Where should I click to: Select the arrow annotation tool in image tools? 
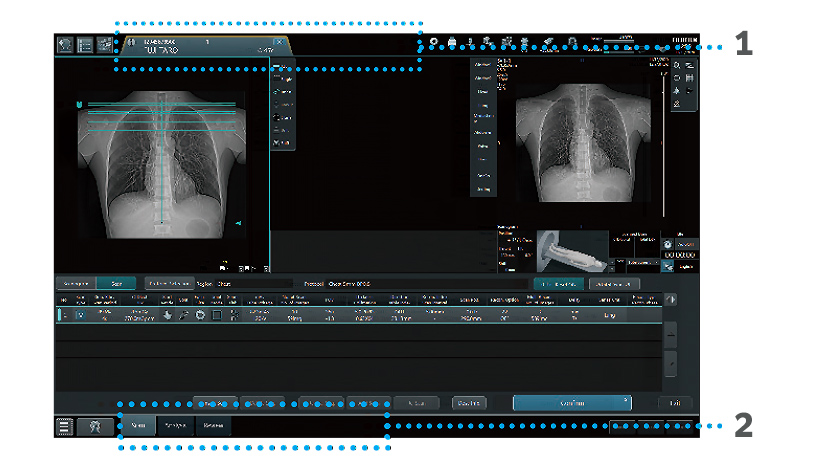tap(677, 91)
